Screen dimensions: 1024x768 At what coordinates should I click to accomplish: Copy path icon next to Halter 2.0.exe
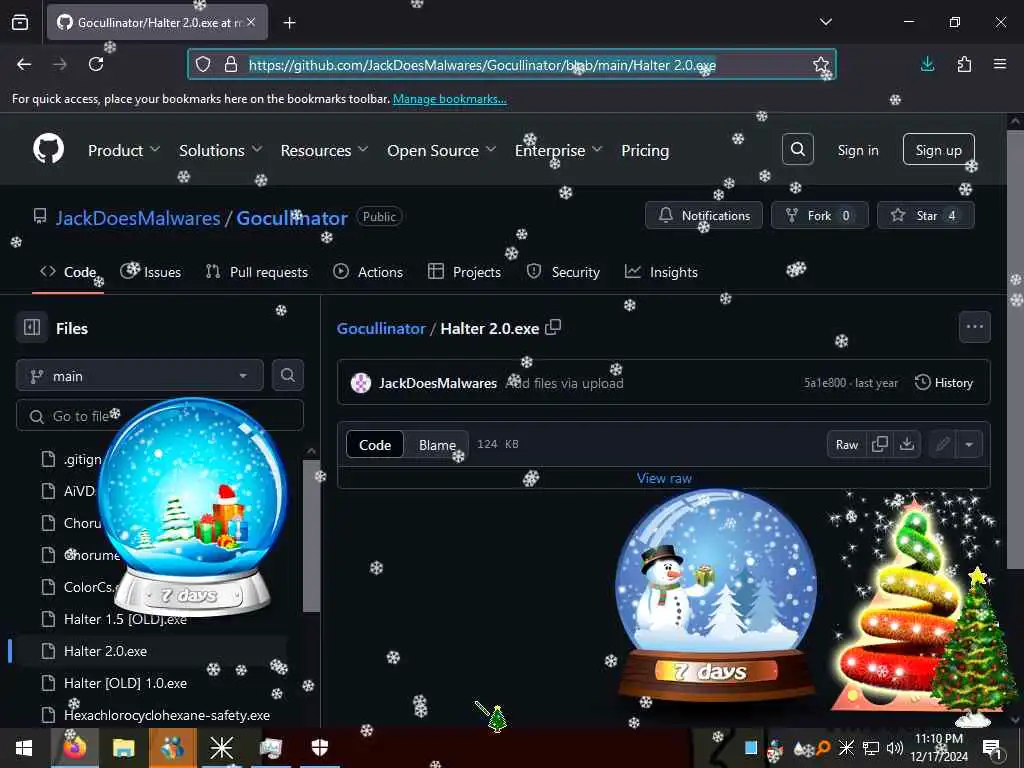point(553,327)
